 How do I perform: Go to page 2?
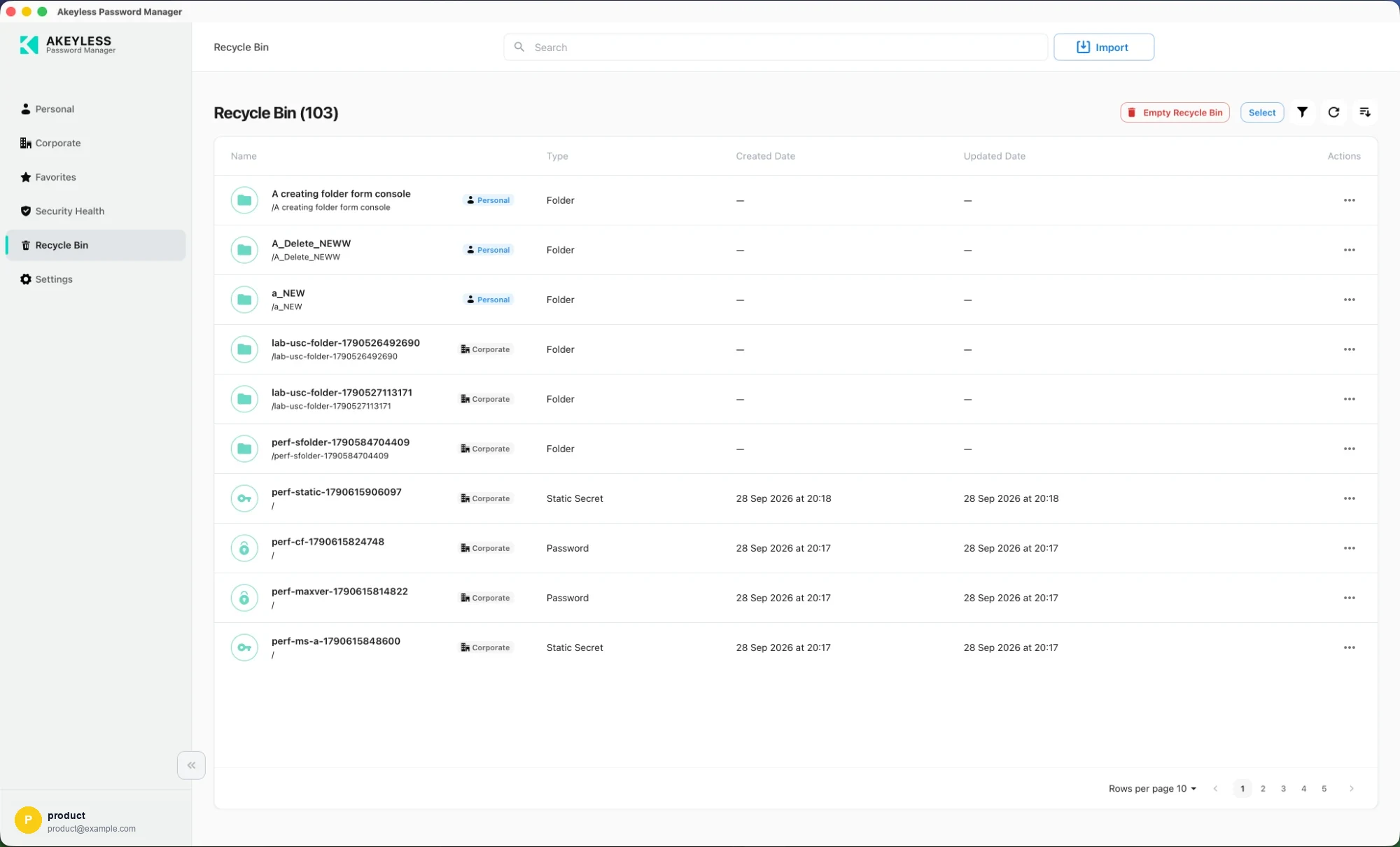coord(1263,788)
